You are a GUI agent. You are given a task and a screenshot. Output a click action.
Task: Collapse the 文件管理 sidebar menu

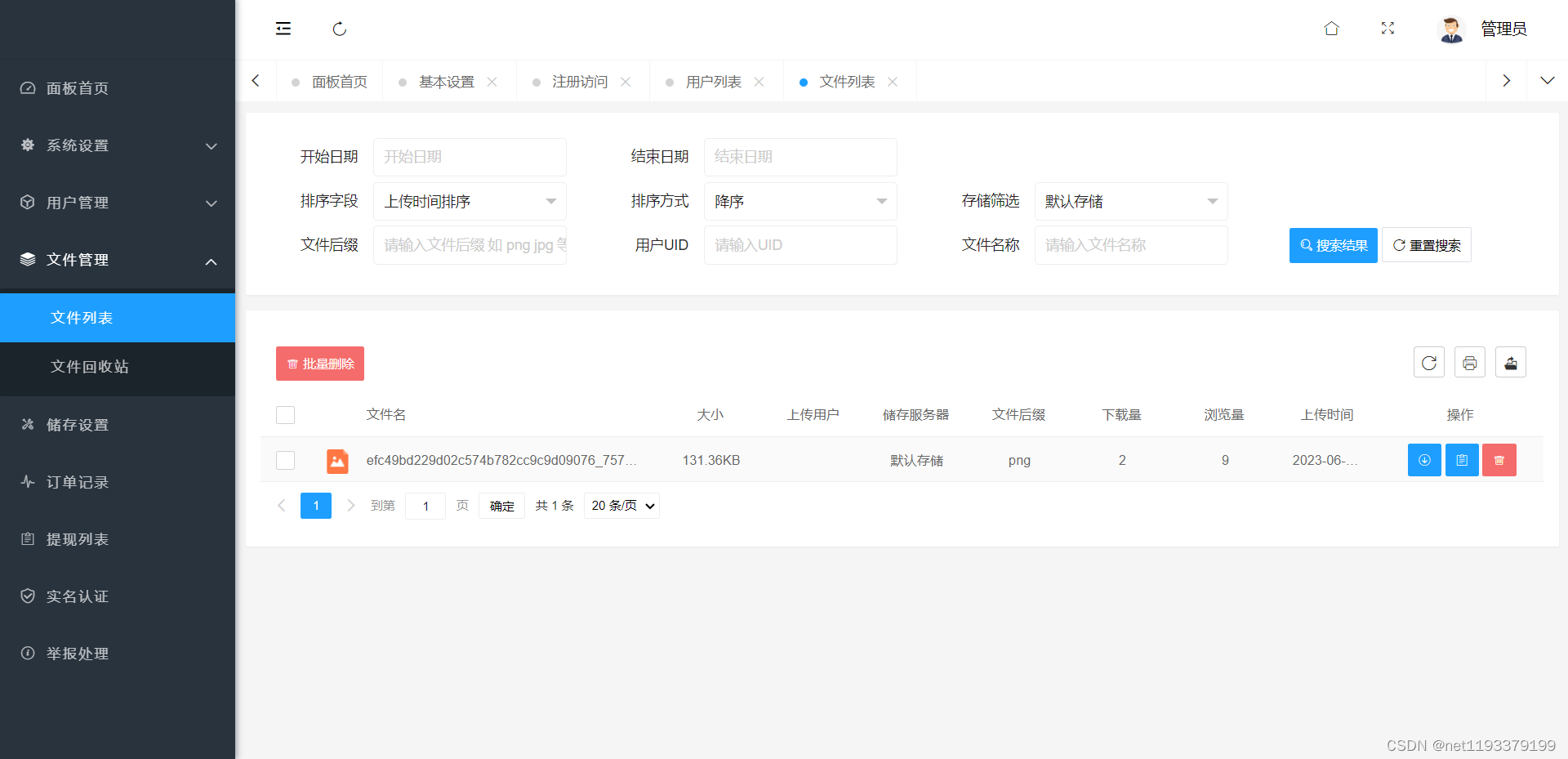(118, 260)
